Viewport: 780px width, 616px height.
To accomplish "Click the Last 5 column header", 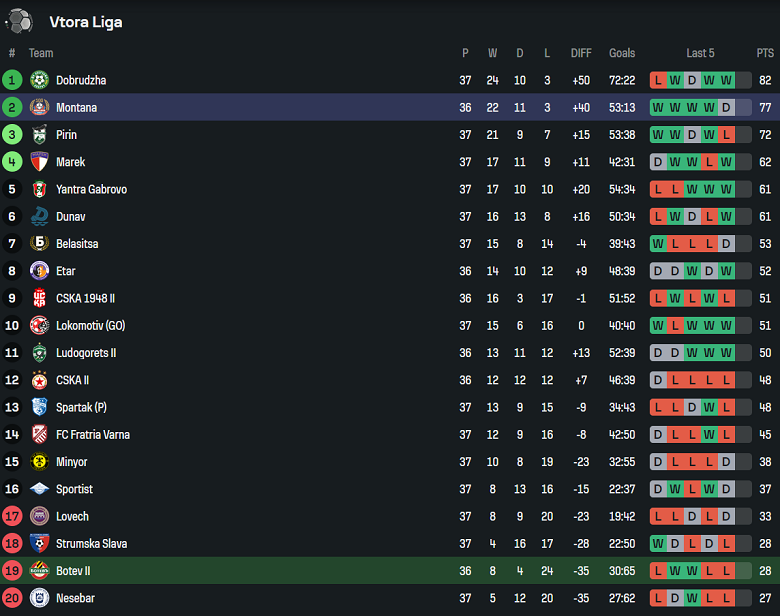I will coord(700,53).
